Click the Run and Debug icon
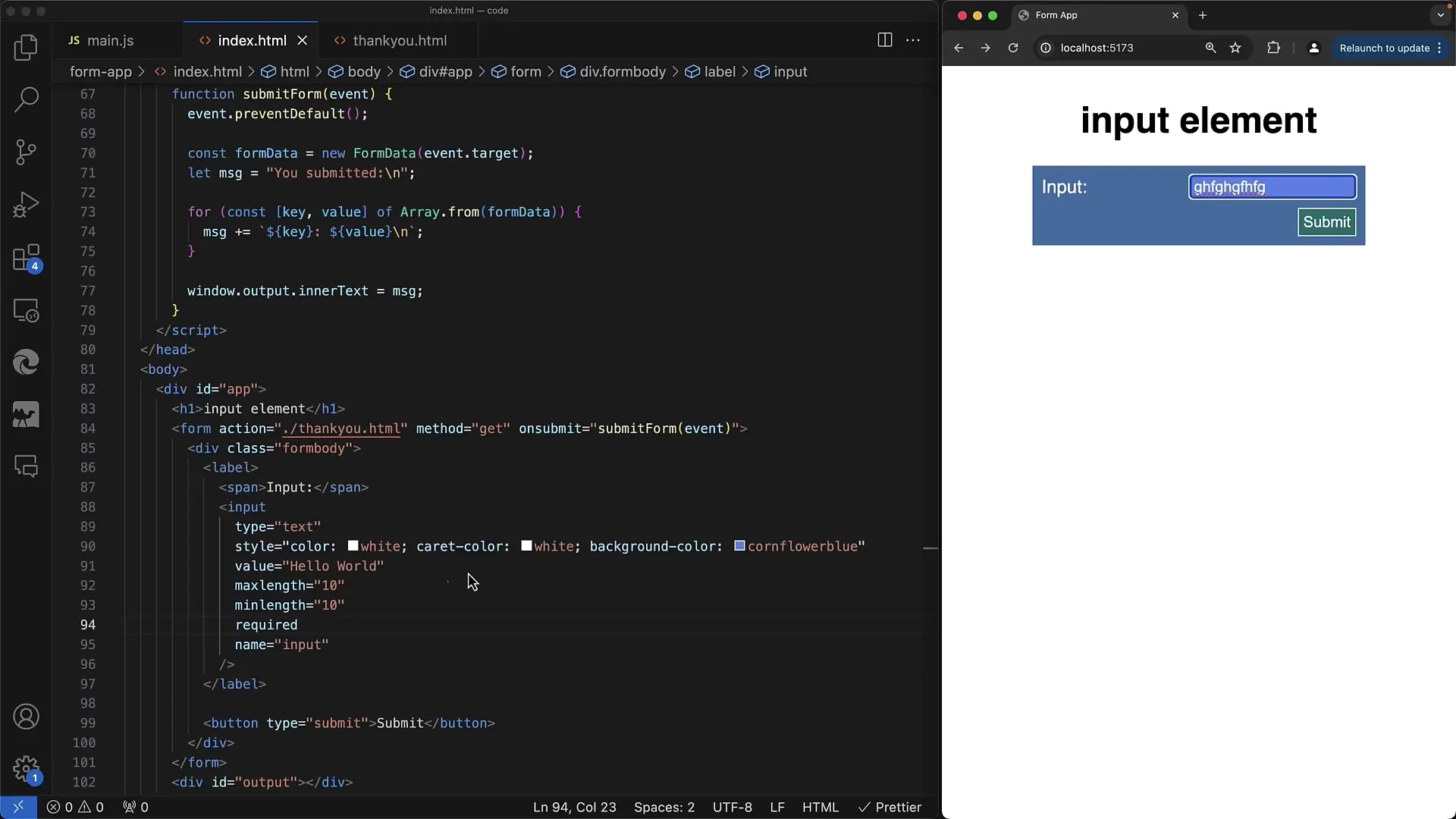Screen dimensions: 1456x819 click(26, 203)
